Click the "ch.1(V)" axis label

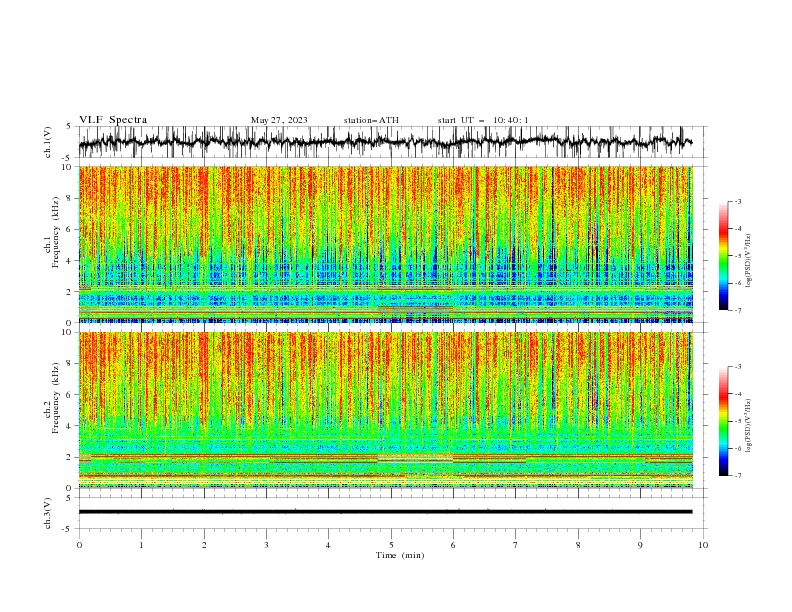click(x=48, y=142)
